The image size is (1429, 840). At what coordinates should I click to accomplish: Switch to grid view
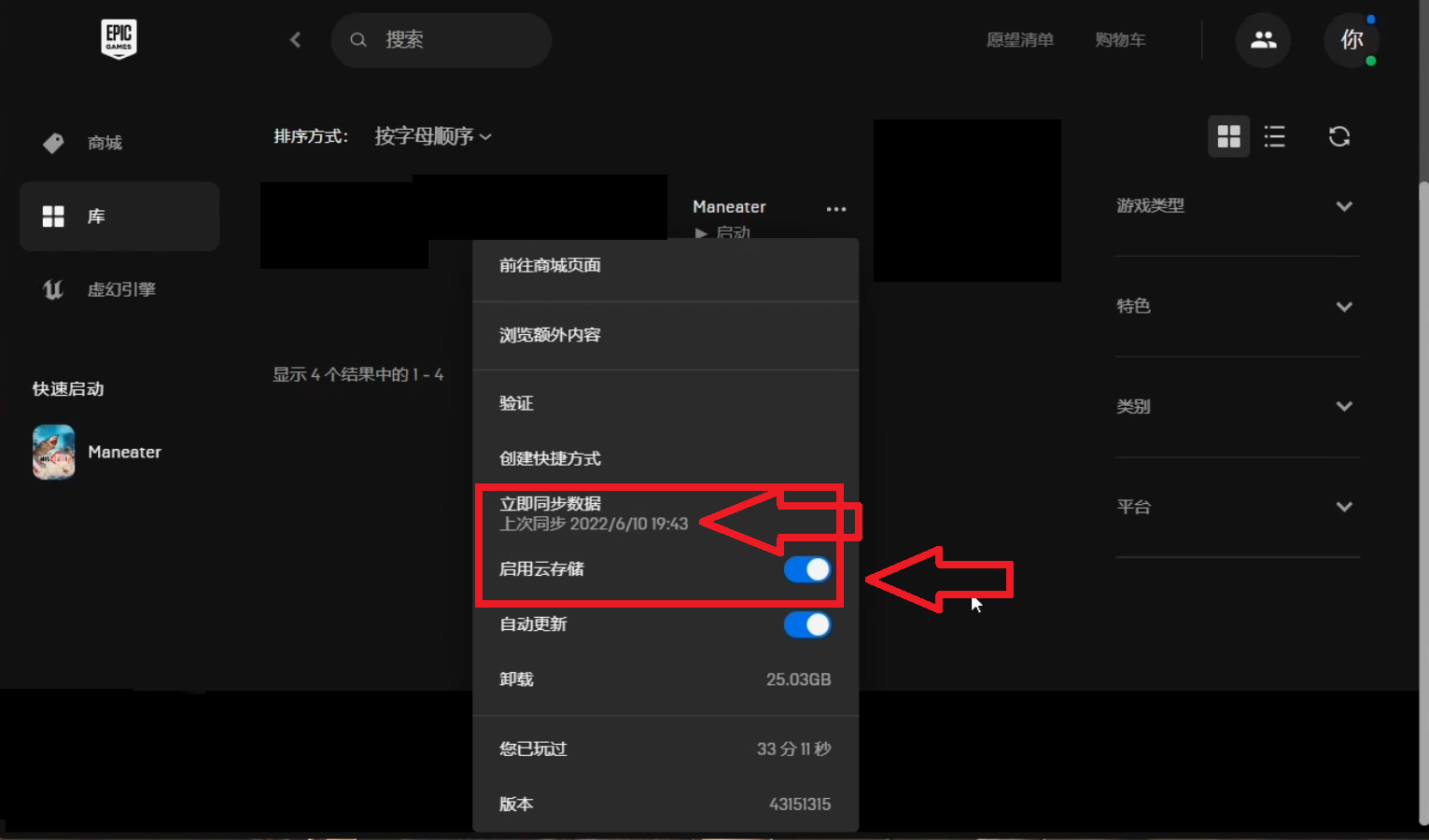coord(1229,136)
